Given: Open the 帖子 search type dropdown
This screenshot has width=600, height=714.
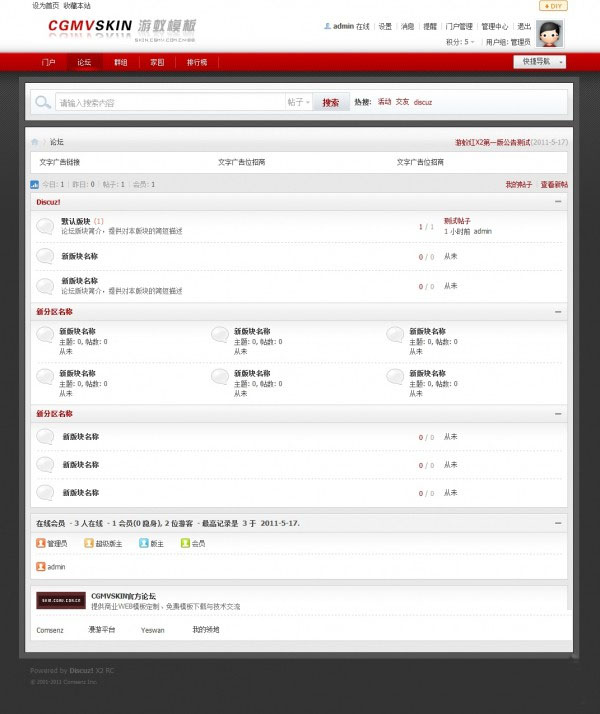Looking at the screenshot, I should tap(299, 102).
